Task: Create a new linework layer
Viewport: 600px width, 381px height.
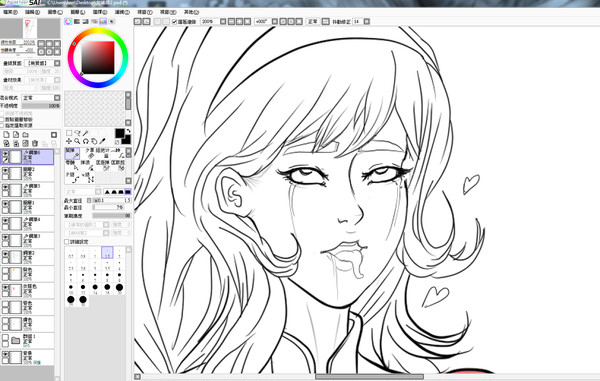Action: click(16, 135)
